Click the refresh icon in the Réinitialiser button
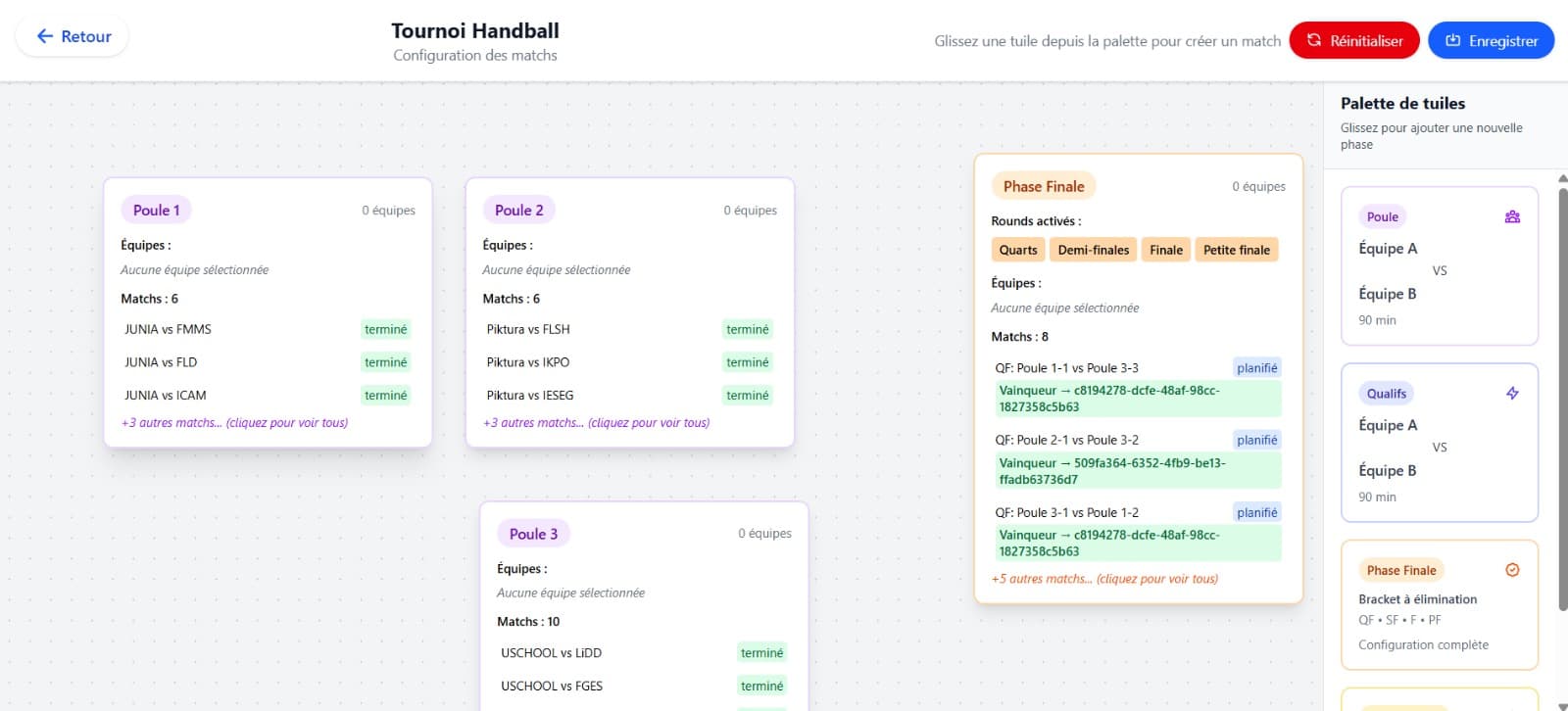 pyautogui.click(x=1314, y=40)
